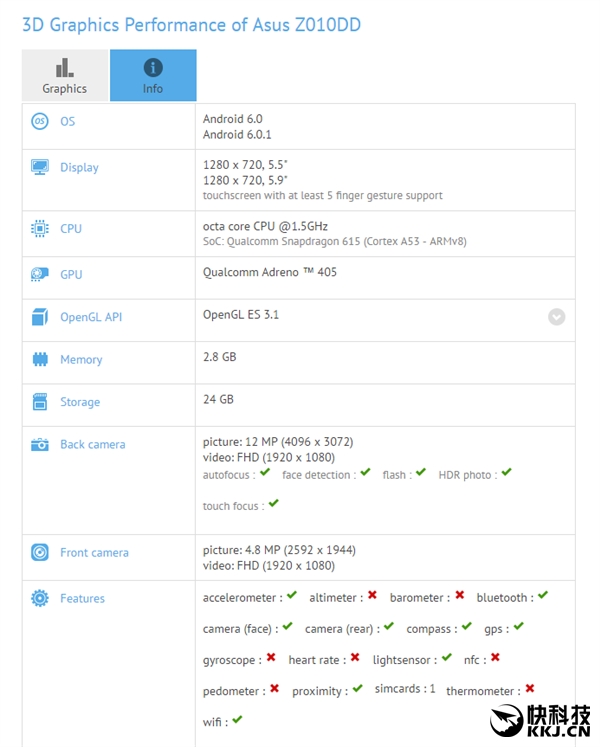600x747 pixels.
Task: Click the CPU chip icon
Action: (x=40, y=228)
